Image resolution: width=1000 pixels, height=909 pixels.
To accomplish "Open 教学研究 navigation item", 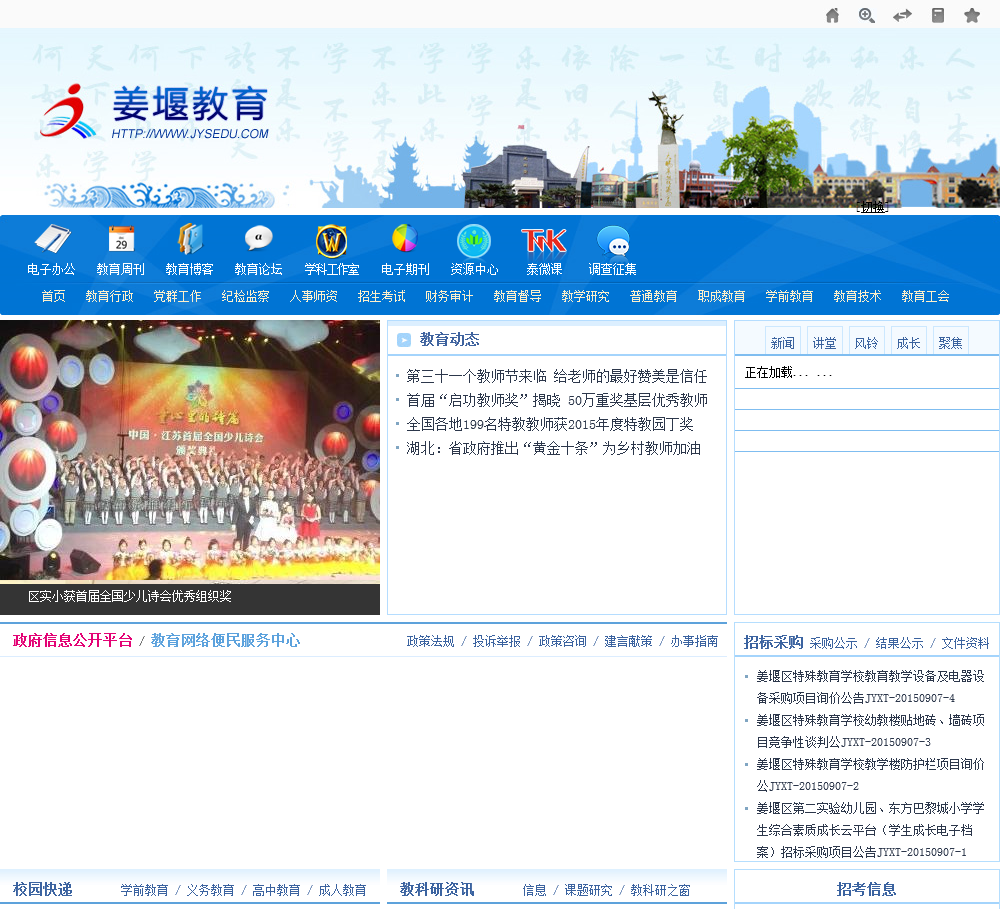I will click(585, 296).
